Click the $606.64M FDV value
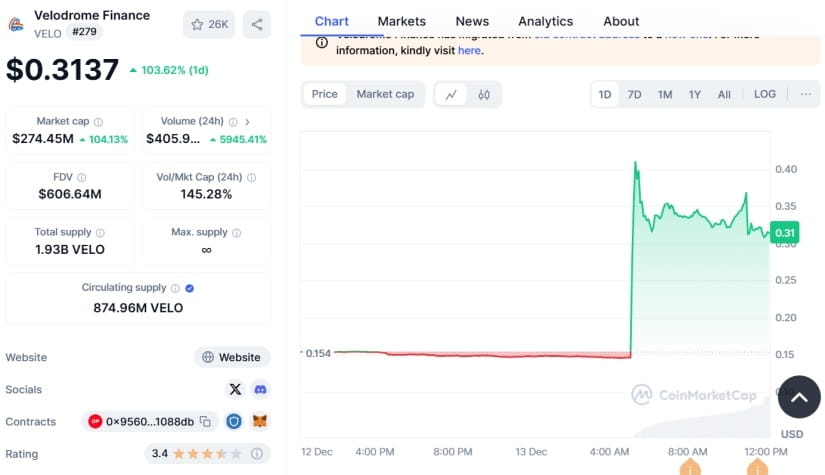Viewport: 825px width, 475px height. (x=70, y=194)
